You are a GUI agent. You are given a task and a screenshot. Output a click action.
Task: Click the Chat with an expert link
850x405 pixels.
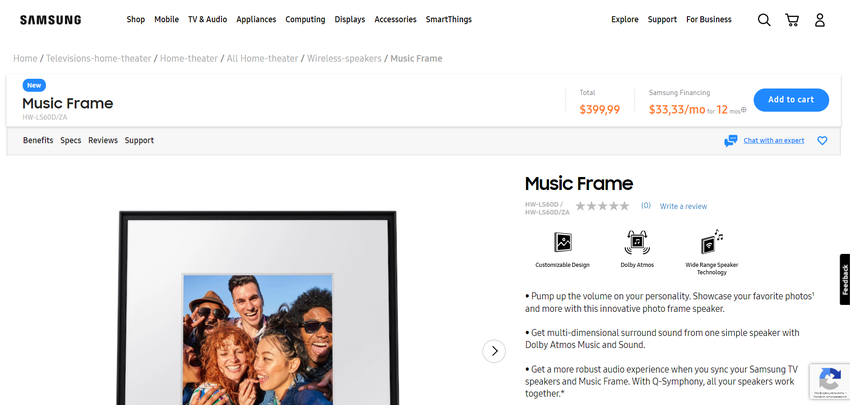[x=773, y=141]
